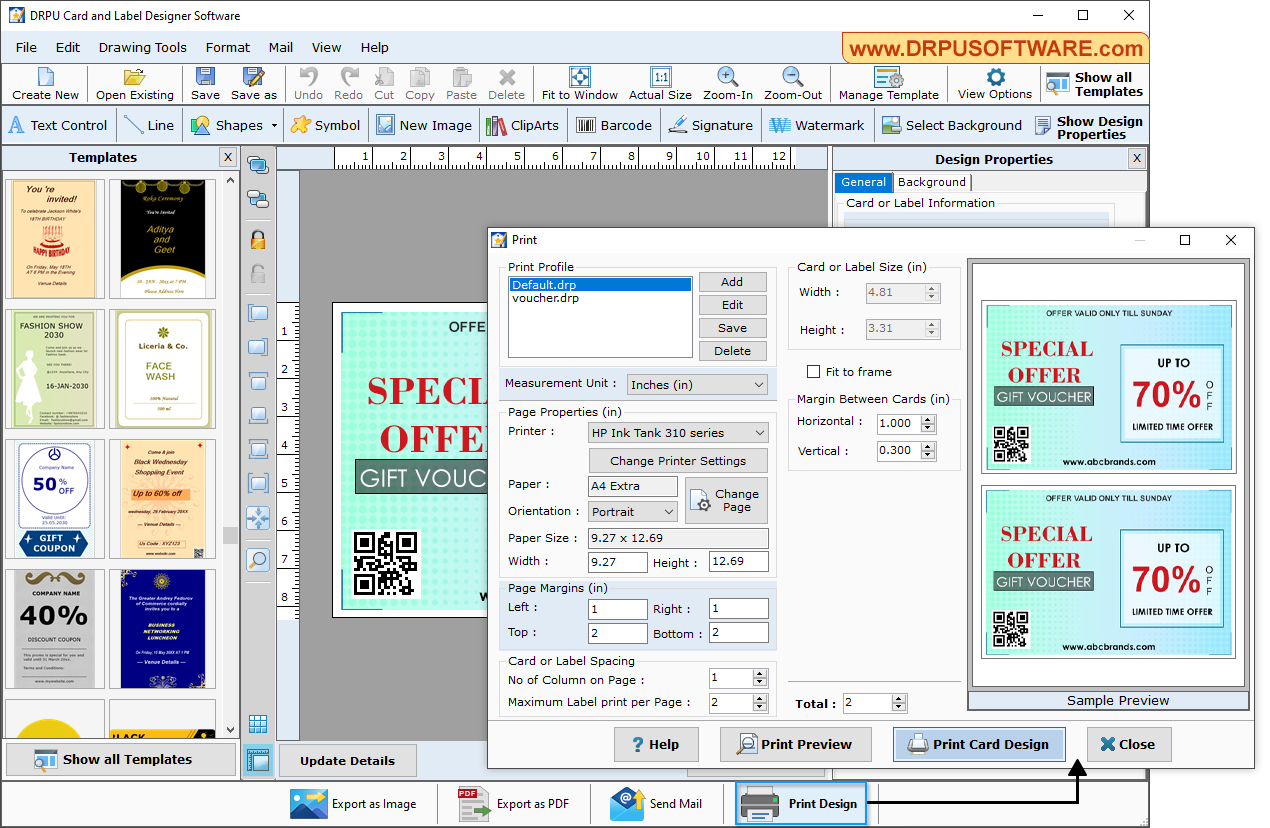
Task: Insert a Signature
Action: tap(711, 124)
